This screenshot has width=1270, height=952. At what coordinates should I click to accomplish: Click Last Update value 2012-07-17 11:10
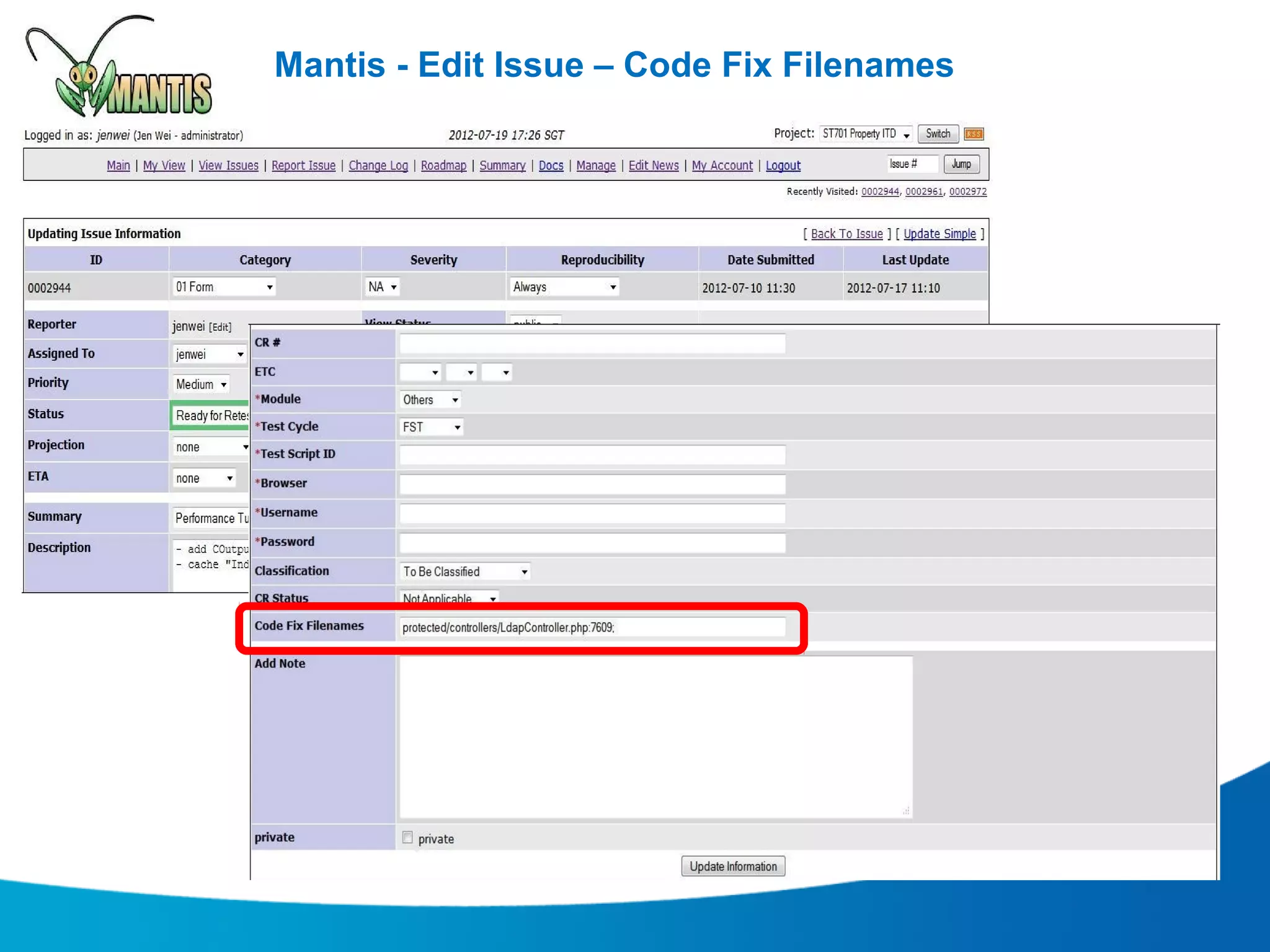(x=894, y=288)
